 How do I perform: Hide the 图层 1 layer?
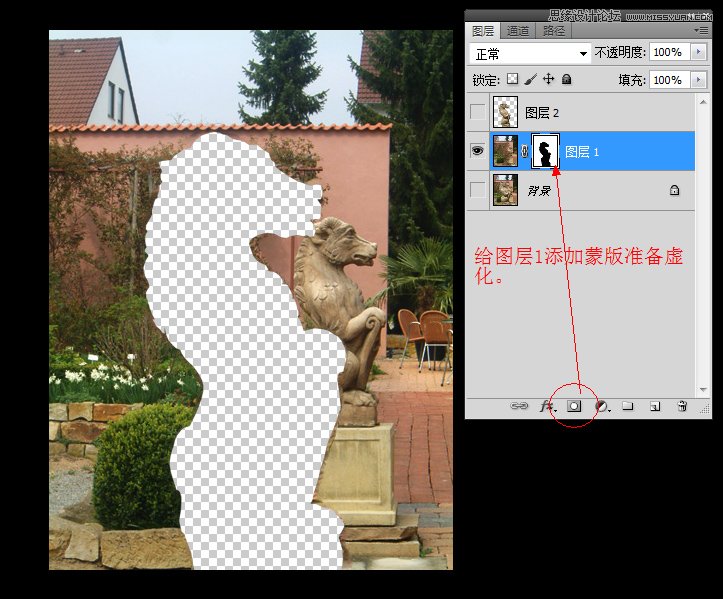tap(477, 151)
